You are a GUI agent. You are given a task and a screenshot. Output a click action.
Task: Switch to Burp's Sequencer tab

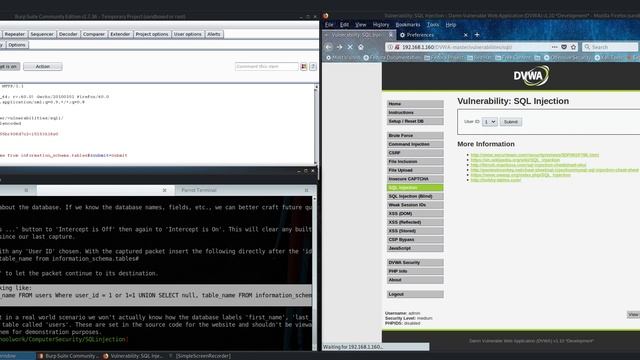coord(42,34)
